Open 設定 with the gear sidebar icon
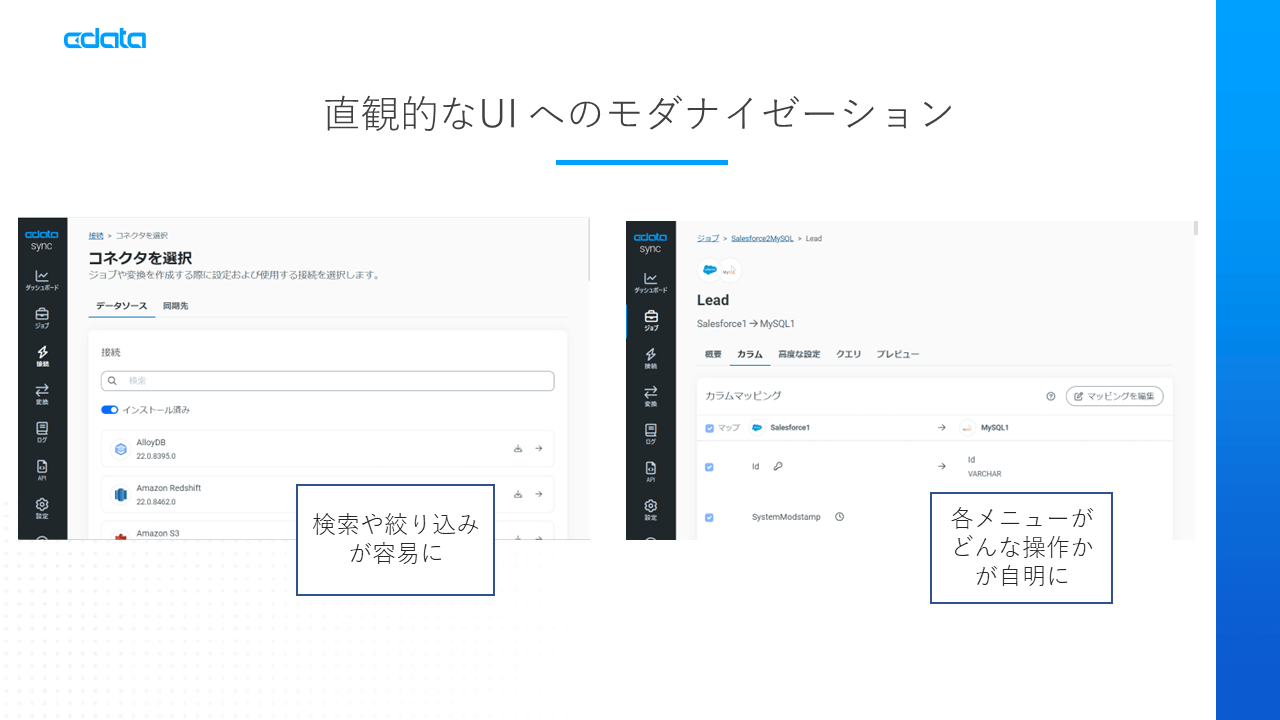 click(x=42, y=505)
